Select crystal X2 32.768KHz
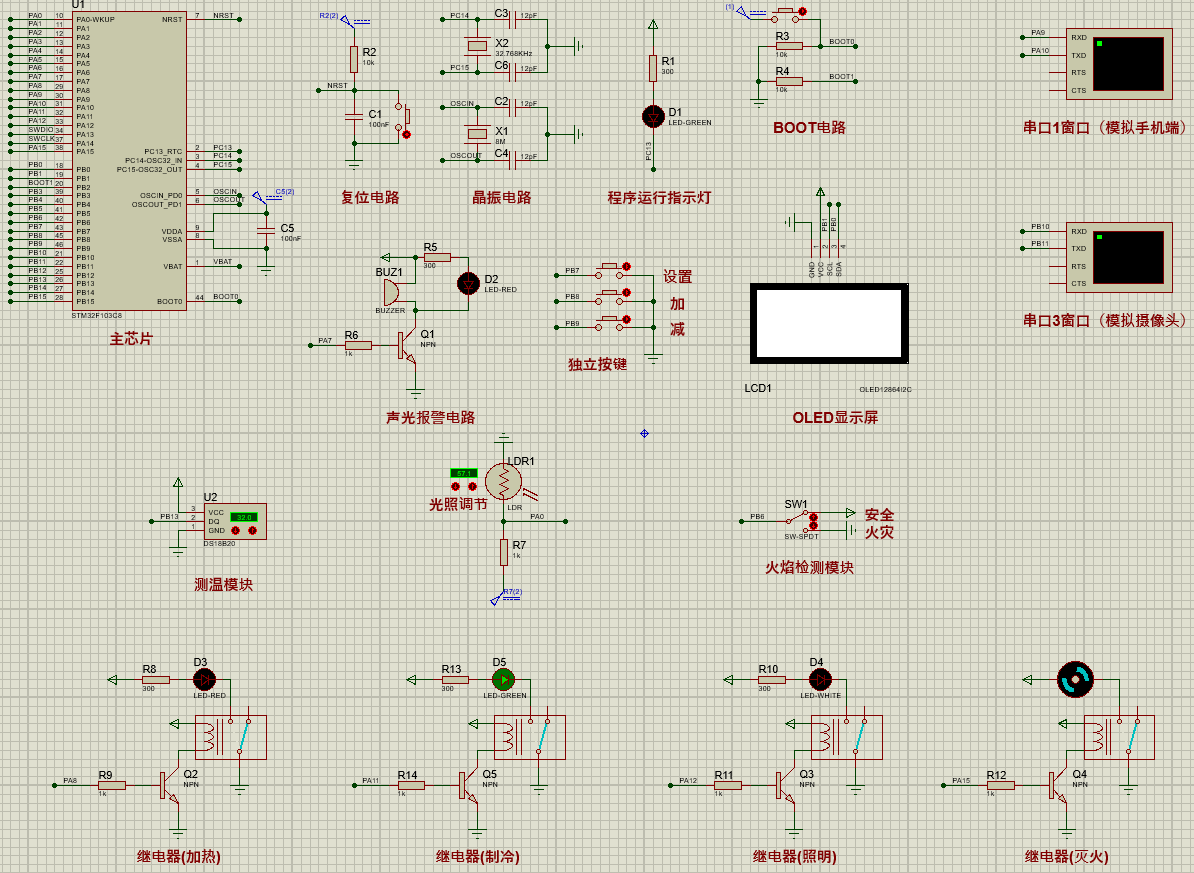This screenshot has height=873, width=1194. (x=477, y=46)
